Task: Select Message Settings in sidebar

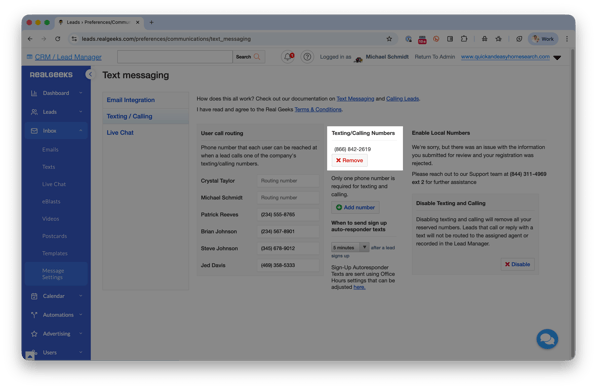Action: [56, 274]
